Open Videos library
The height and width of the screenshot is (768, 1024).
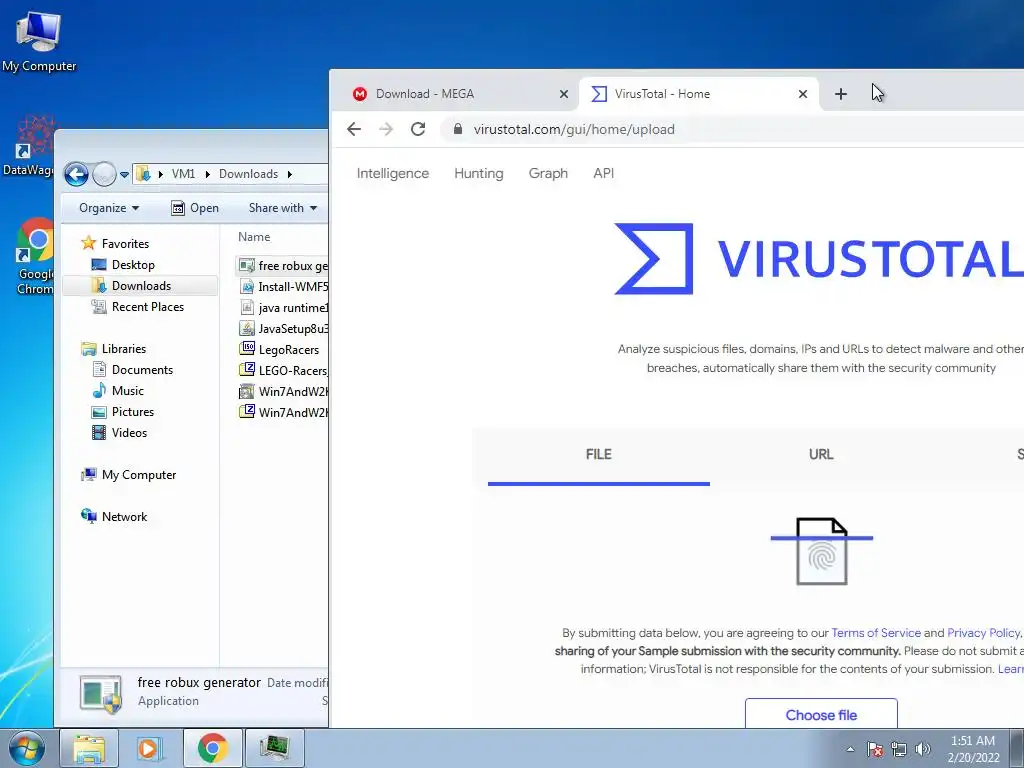pyautogui.click(x=120, y=432)
